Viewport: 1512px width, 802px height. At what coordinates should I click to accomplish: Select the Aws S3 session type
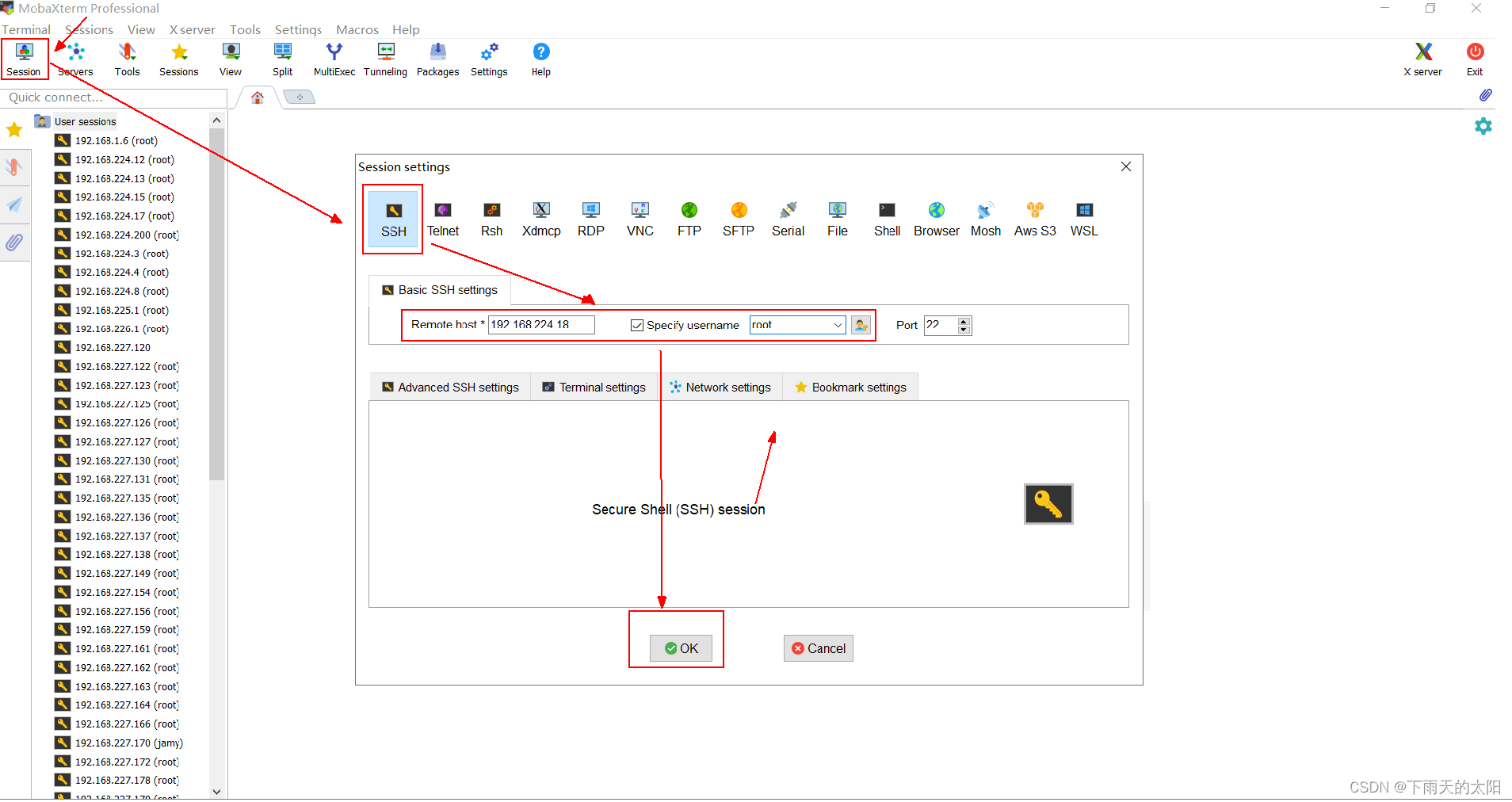pos(1035,220)
